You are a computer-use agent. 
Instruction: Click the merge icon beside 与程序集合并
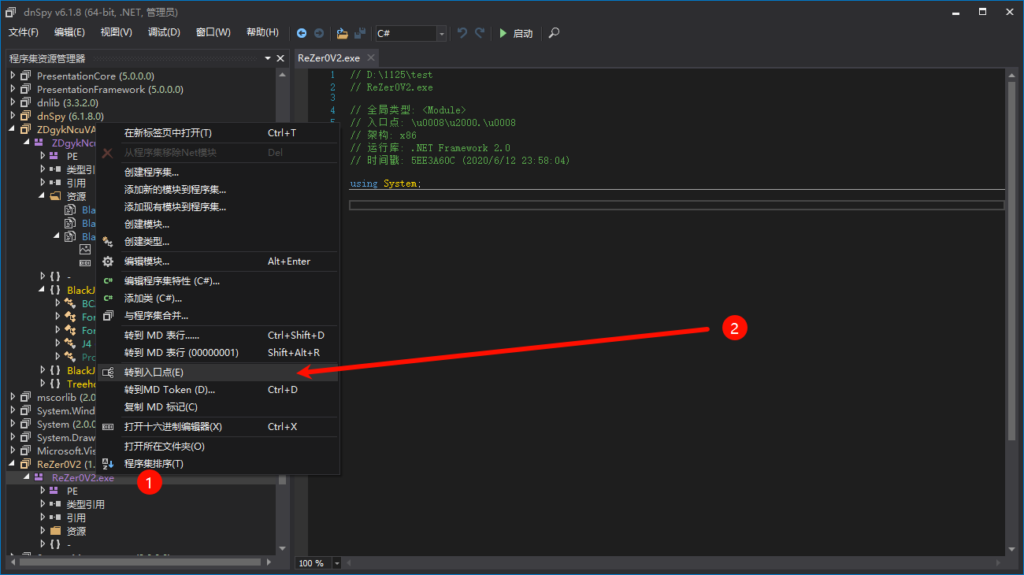coord(108,316)
